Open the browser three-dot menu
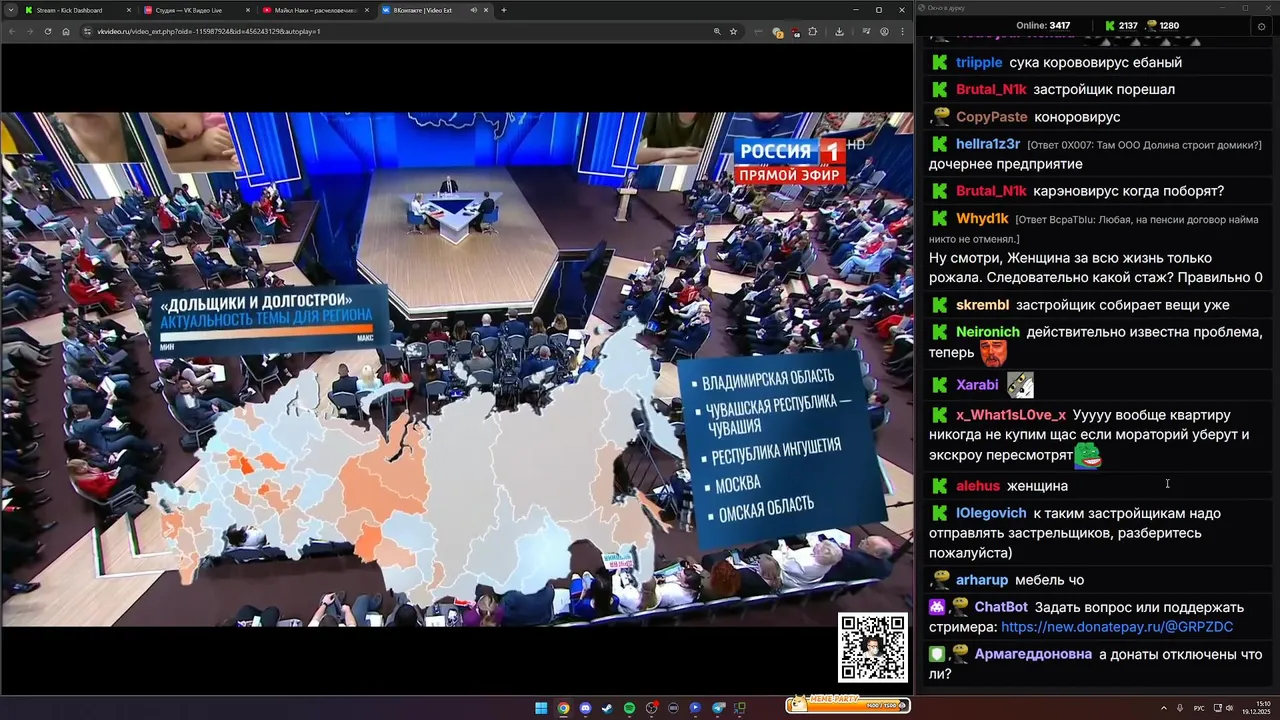Image resolution: width=1280 pixels, height=720 pixels. [x=901, y=31]
